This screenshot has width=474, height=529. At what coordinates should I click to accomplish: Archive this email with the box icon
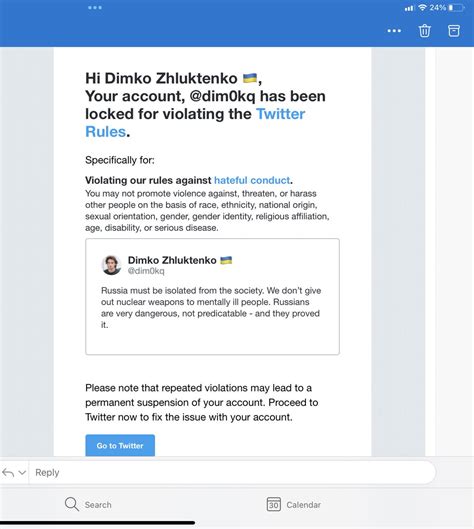pos(454,31)
